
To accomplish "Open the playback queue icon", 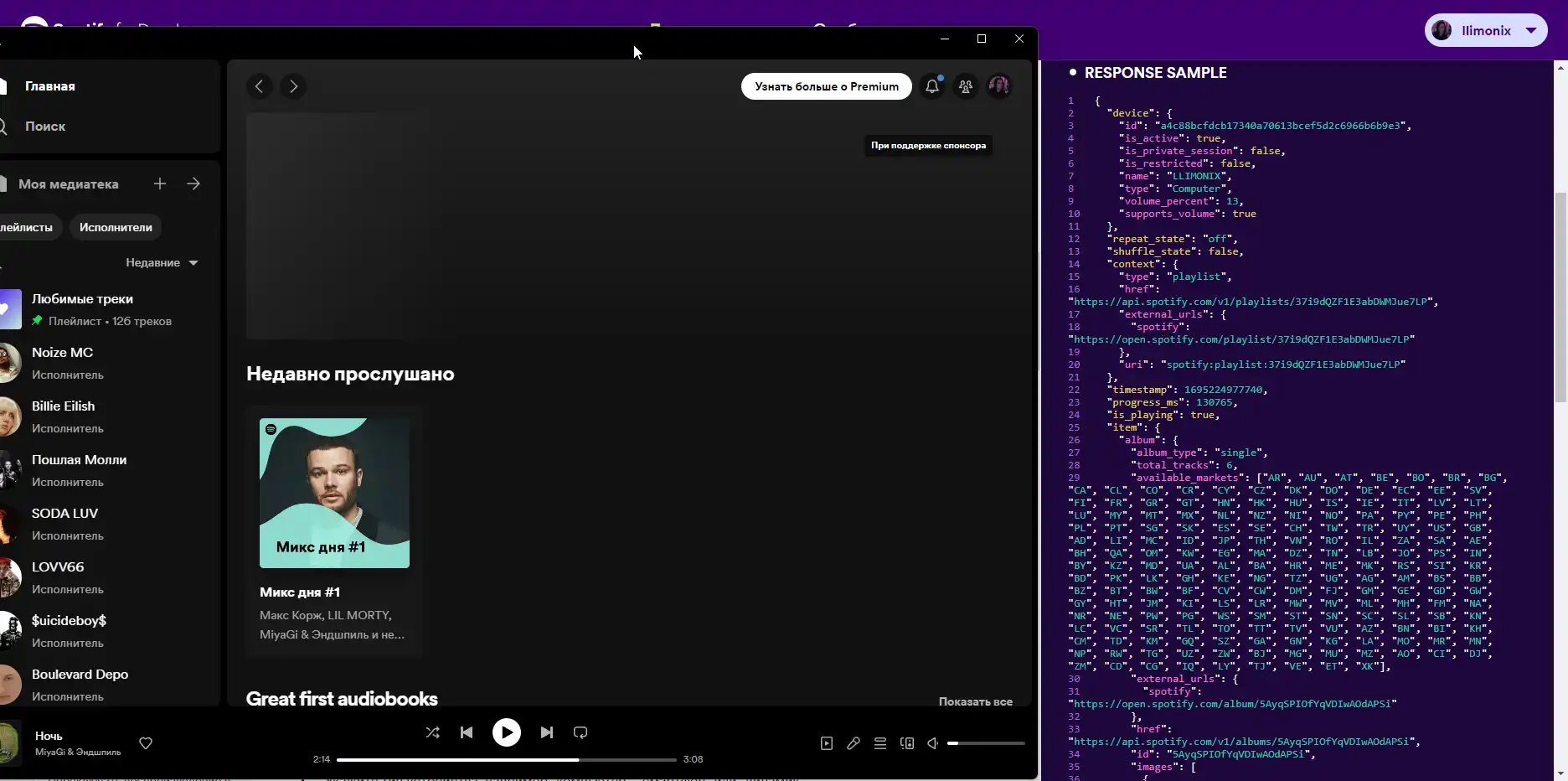I will pyautogui.click(x=880, y=743).
